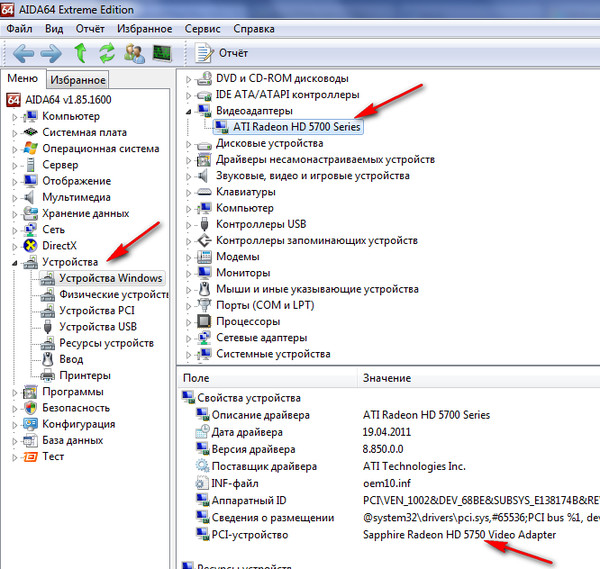
Task: Click the Значение column header
Action: click(479, 378)
